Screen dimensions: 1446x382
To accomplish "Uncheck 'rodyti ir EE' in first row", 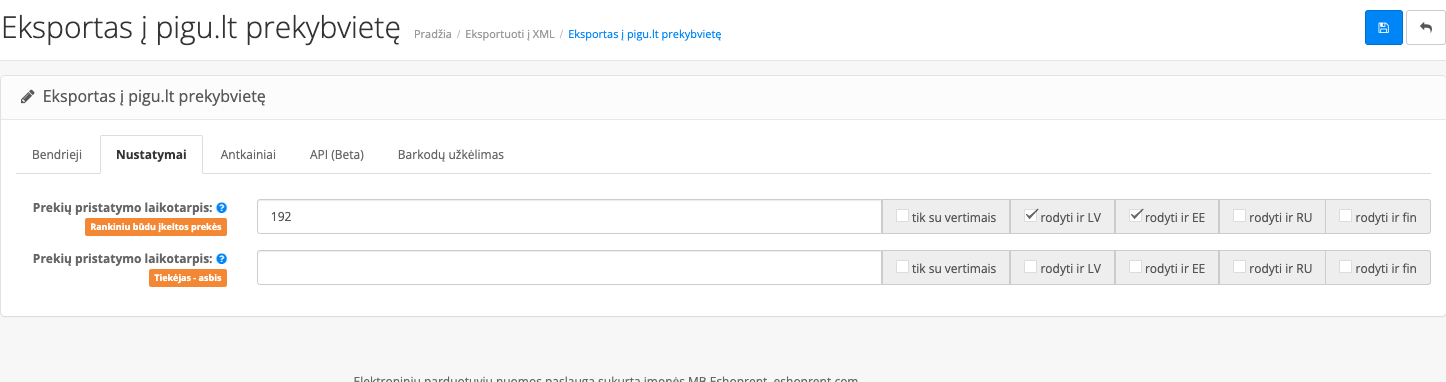I will [1135, 215].
